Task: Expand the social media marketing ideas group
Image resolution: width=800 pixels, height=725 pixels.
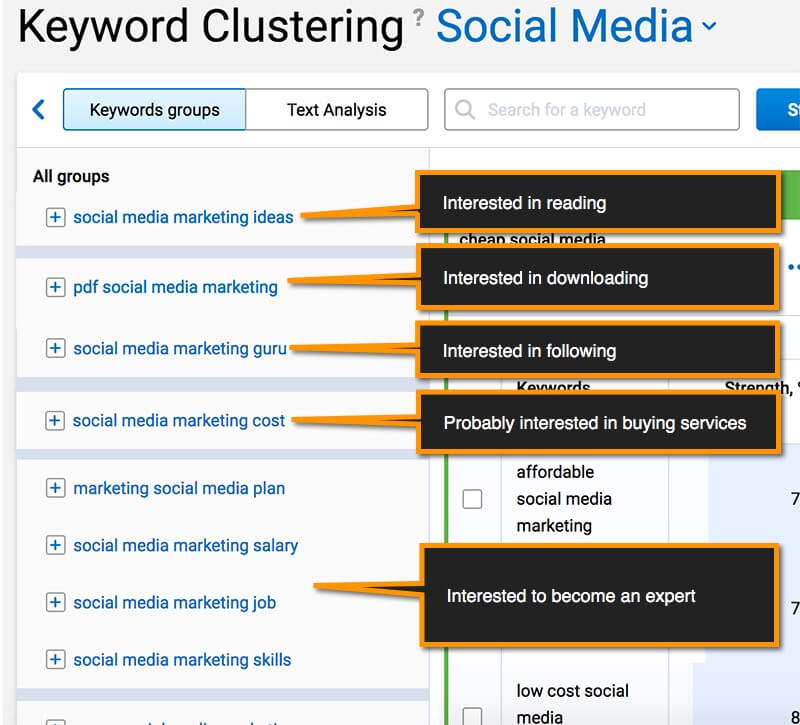Action: click(55, 217)
